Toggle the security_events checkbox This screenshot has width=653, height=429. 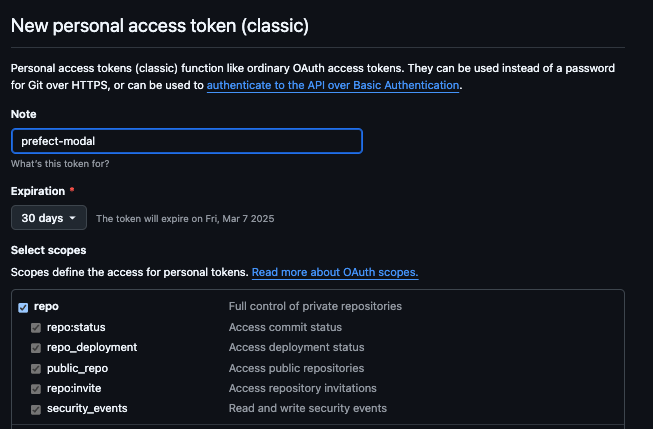[36, 409]
